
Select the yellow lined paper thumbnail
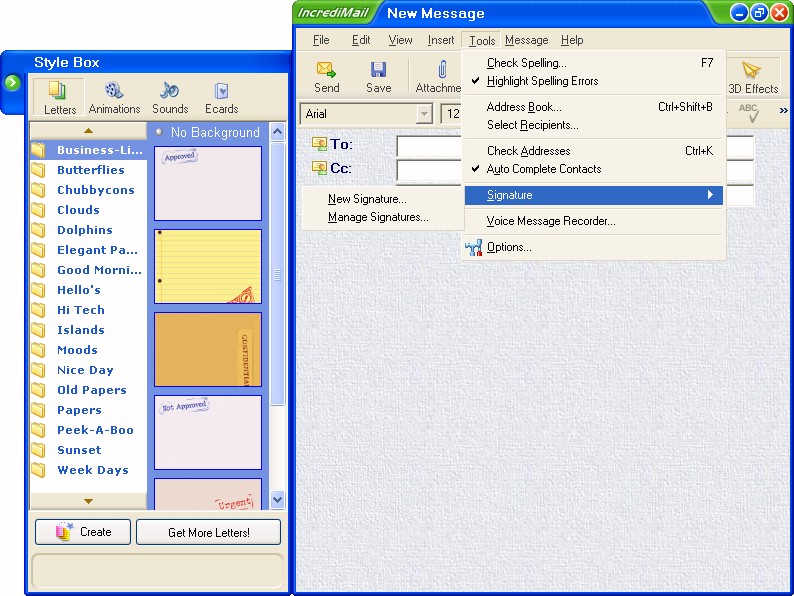pyautogui.click(x=208, y=266)
